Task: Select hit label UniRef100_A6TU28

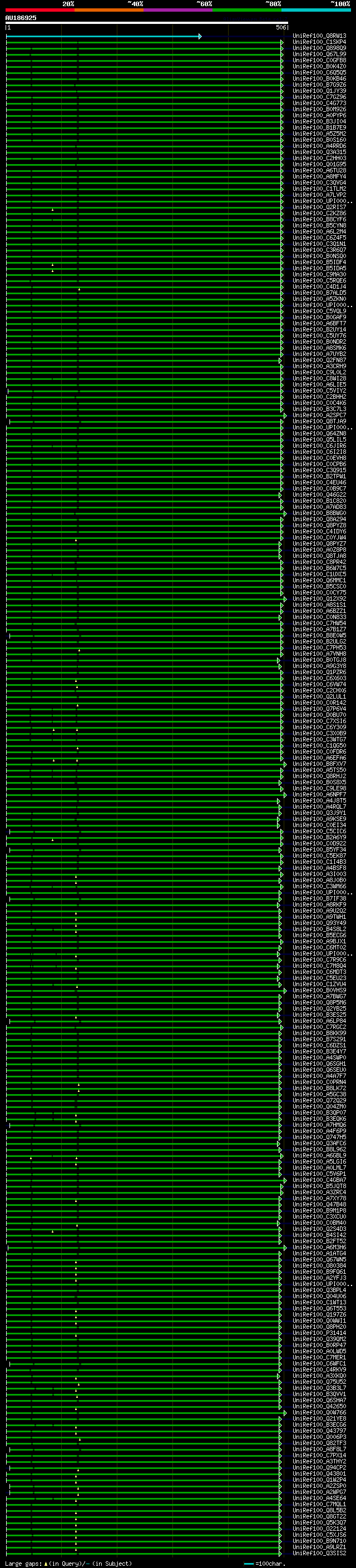Action: 319,170
